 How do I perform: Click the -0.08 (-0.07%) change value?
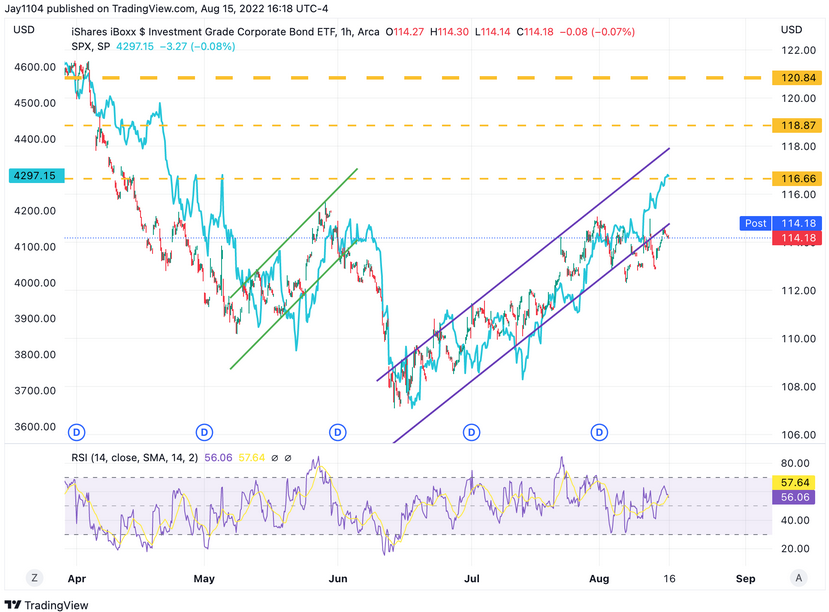pos(597,32)
